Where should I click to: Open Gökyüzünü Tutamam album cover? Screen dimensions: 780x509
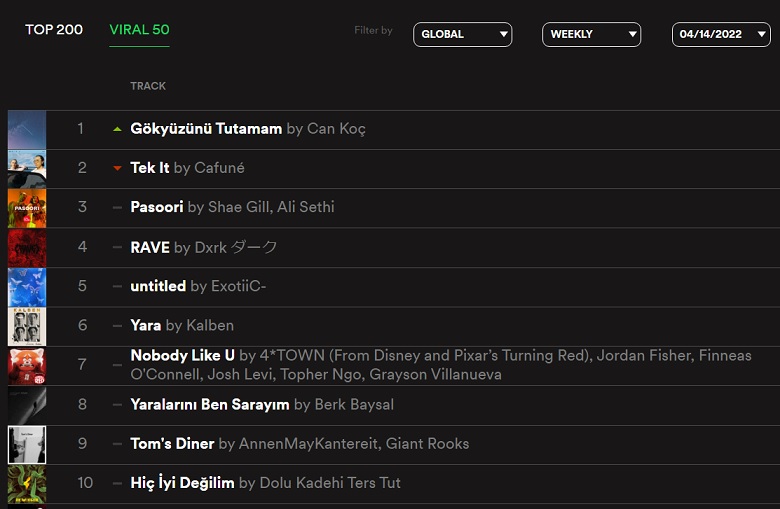coord(27,129)
